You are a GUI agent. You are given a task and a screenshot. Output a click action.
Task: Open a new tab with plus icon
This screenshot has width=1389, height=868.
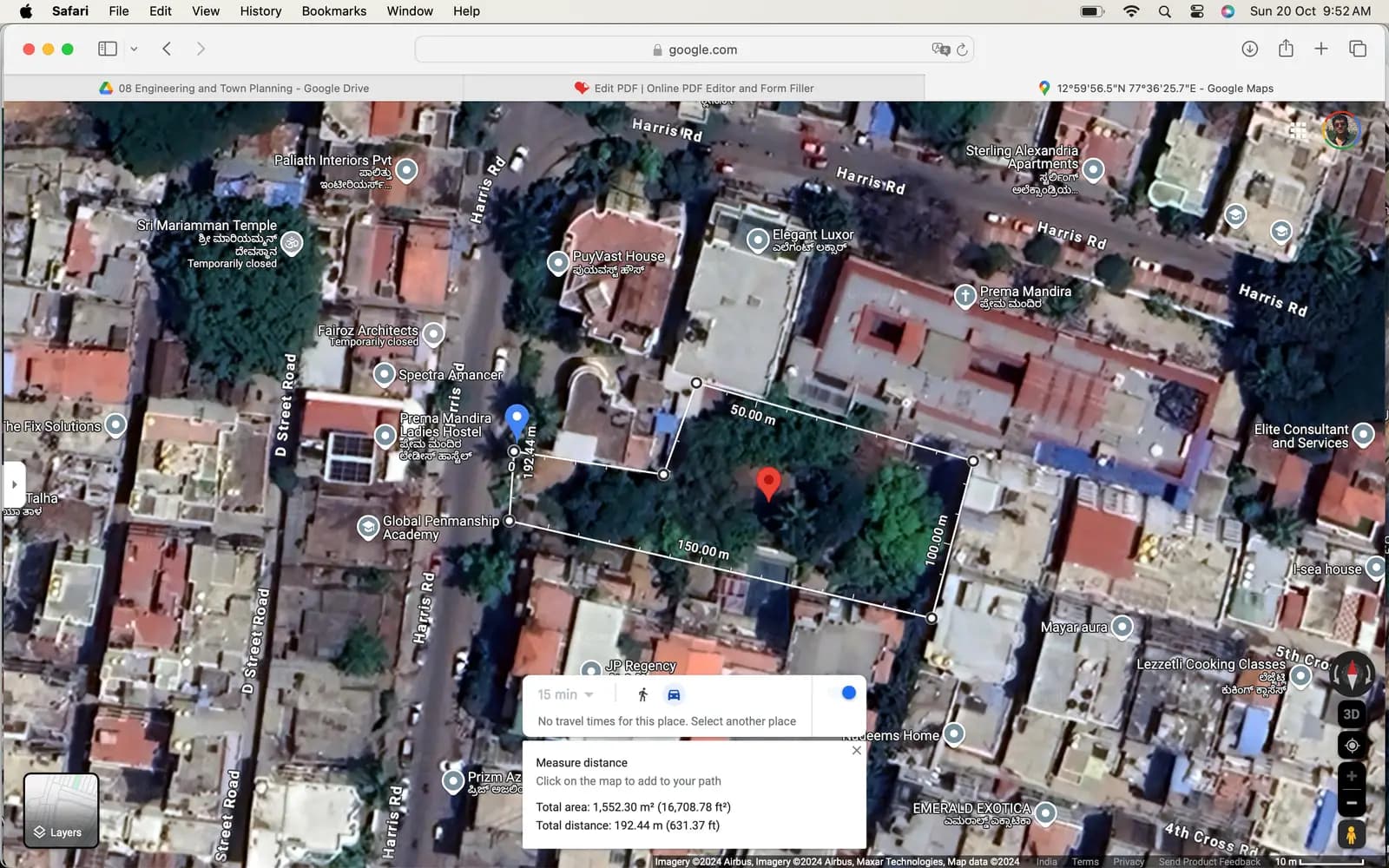1320,49
